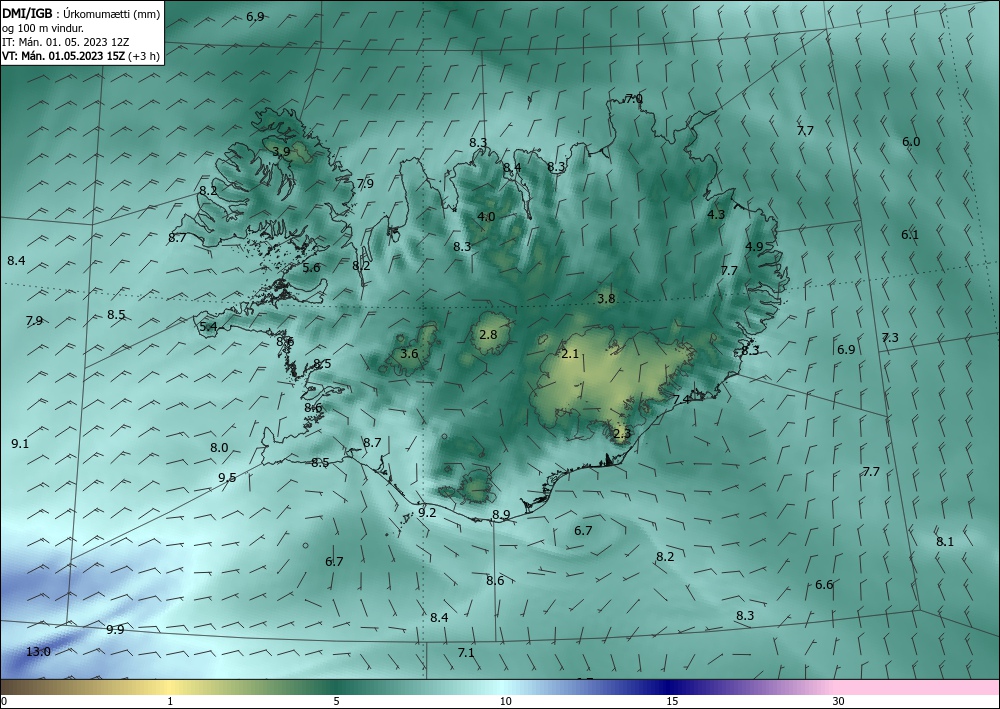This screenshot has height=709, width=1000.
Task: Click the 7.0 value on the map
Action: click(x=634, y=99)
